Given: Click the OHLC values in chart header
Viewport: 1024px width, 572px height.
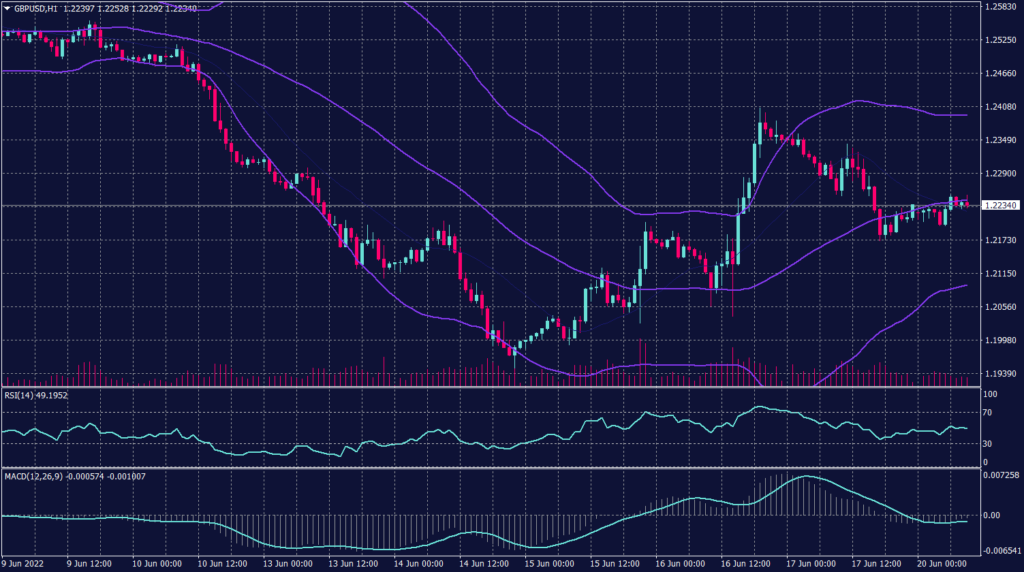Looking at the screenshot, I should coord(129,8).
